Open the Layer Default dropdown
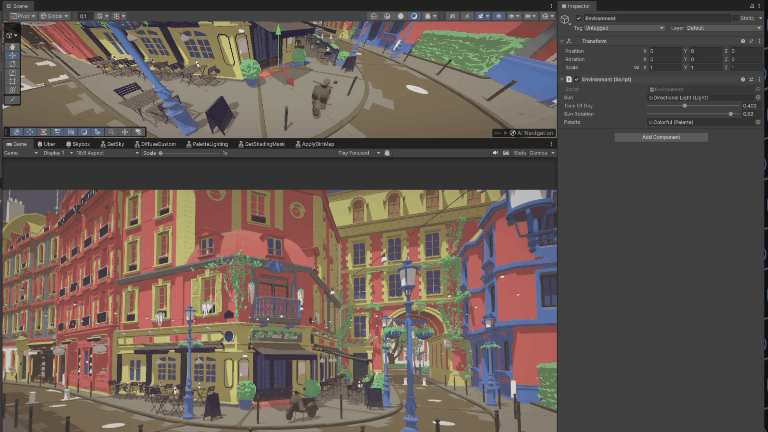Image resolution: width=768 pixels, height=432 pixels. (722, 28)
